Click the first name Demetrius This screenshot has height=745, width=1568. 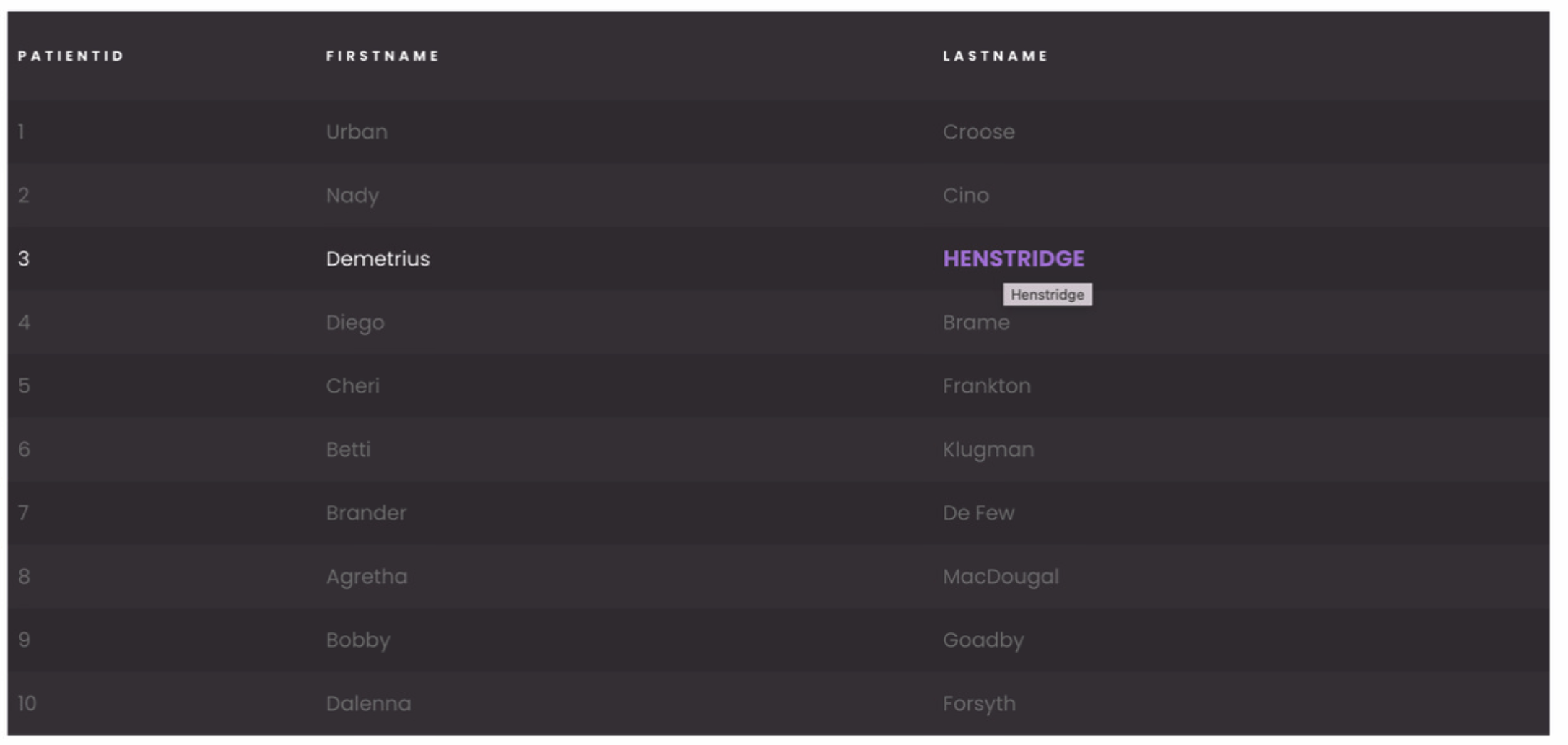[x=378, y=258]
